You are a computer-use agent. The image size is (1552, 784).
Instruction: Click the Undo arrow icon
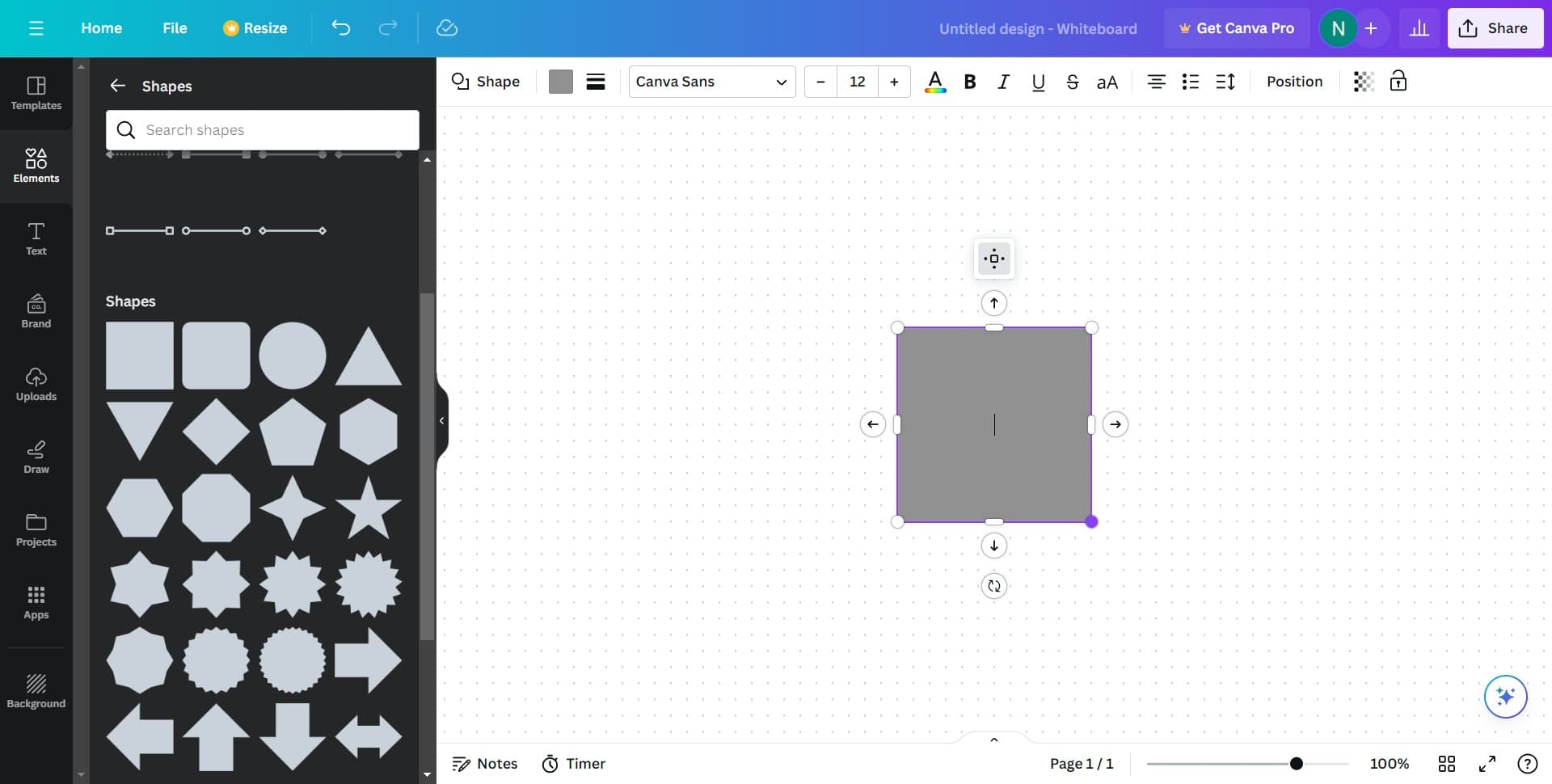340,28
